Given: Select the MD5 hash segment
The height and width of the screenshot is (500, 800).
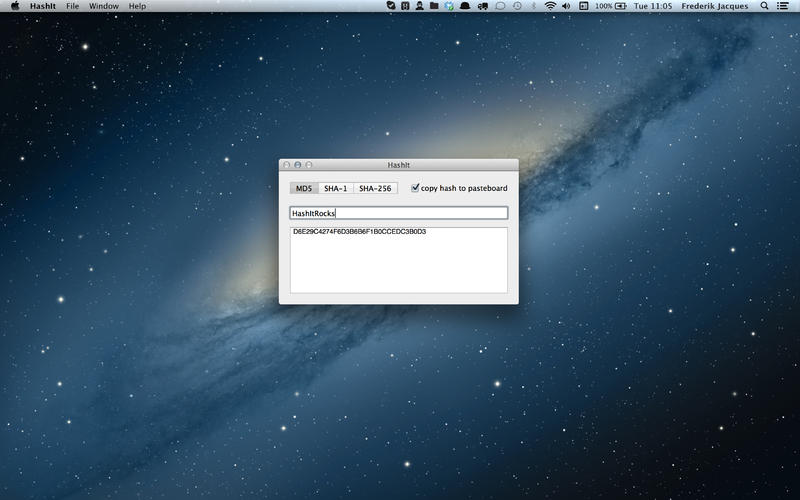Looking at the screenshot, I should [304, 188].
